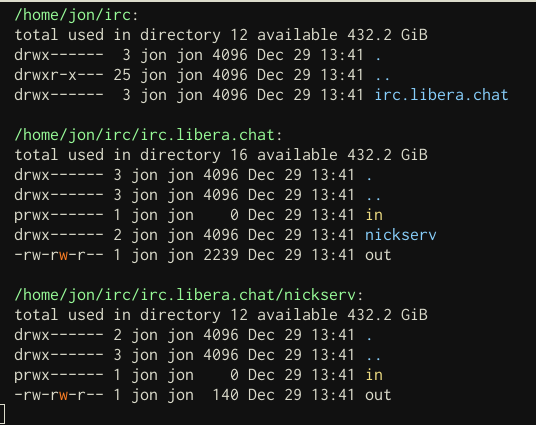This screenshot has width=536, height=425.
Task: Open the 140-byte 'out' file in nickserv
Action: click(x=378, y=395)
